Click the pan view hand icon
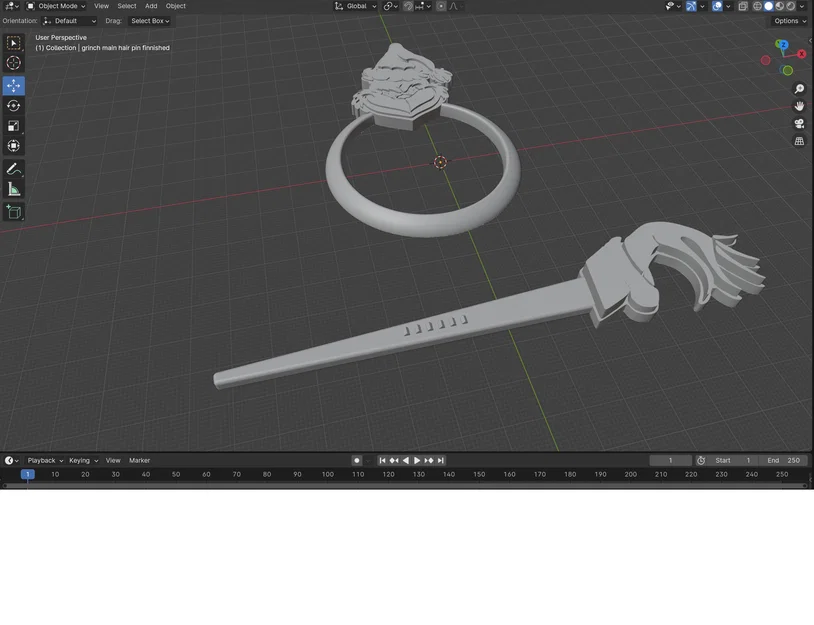Viewport: 814px width, 625px height. [799, 106]
